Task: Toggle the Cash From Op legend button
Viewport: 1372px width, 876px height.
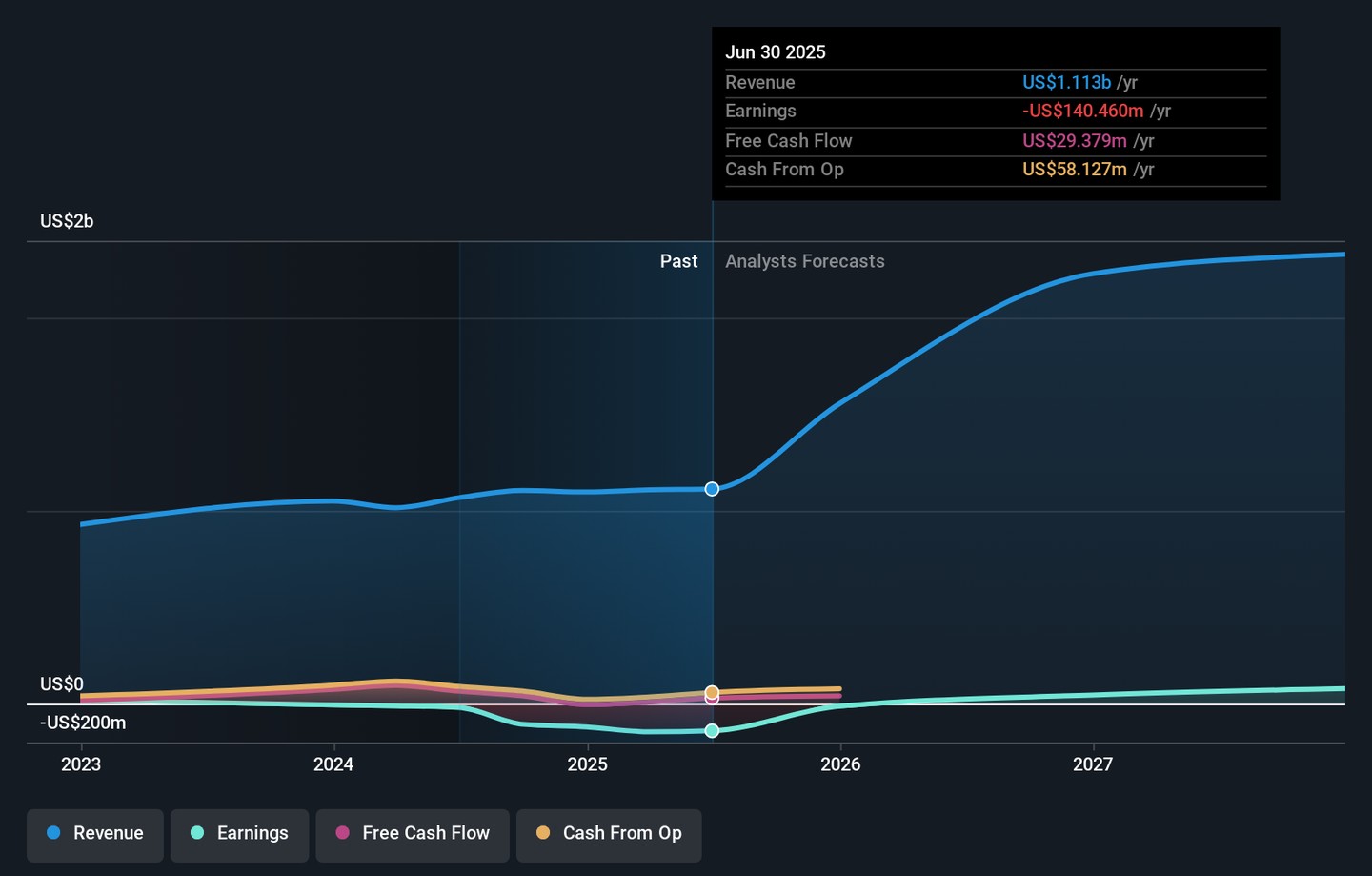Action: (x=609, y=833)
